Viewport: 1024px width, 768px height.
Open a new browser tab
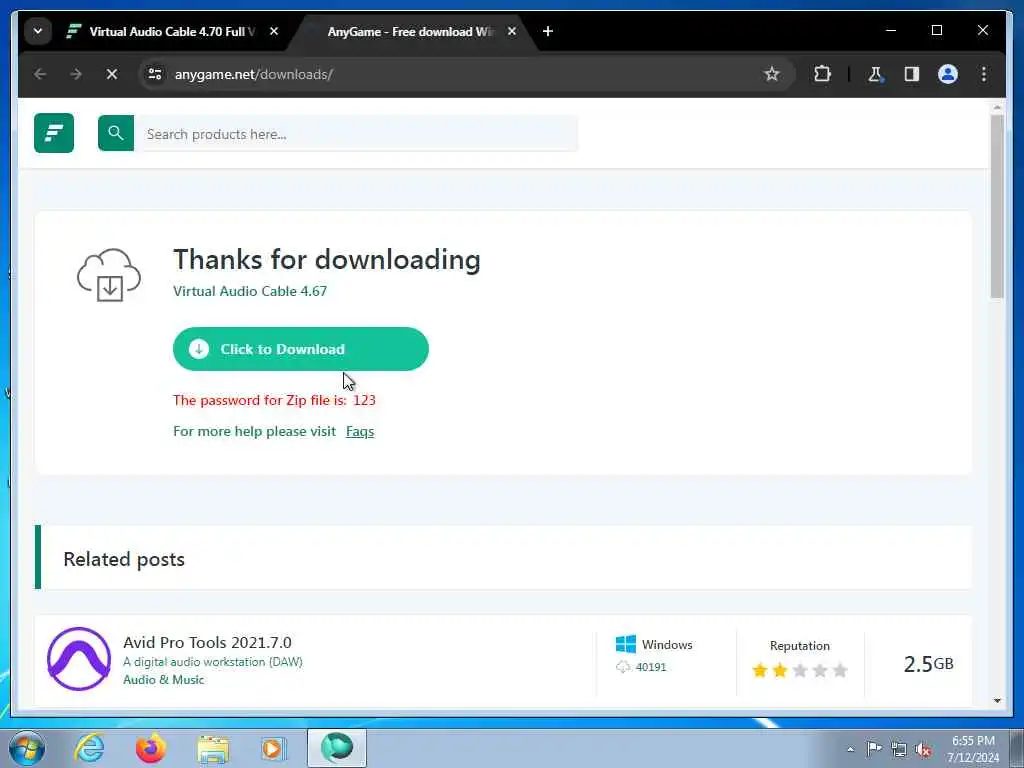(548, 31)
